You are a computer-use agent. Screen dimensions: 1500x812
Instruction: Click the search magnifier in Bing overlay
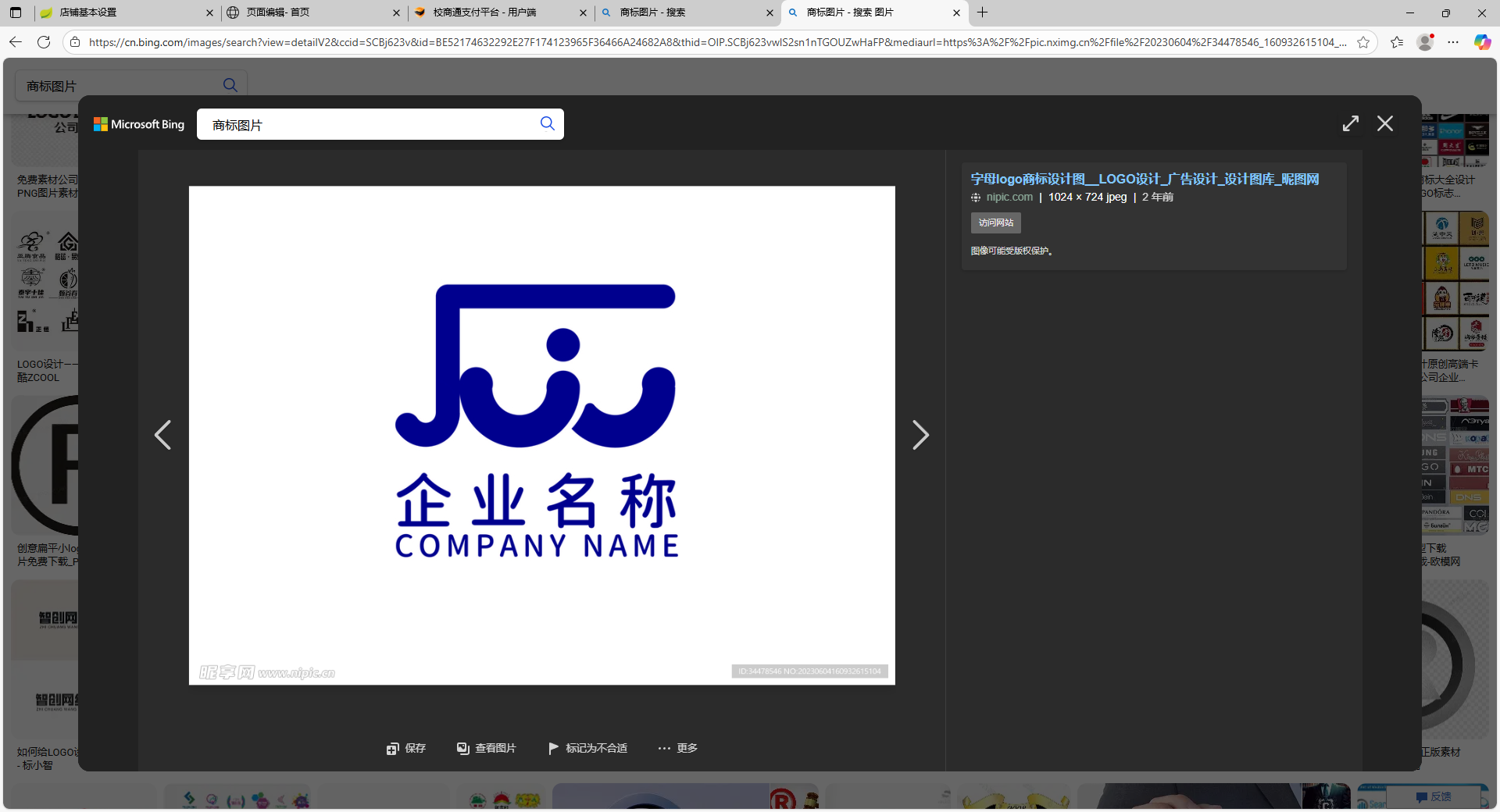547,124
